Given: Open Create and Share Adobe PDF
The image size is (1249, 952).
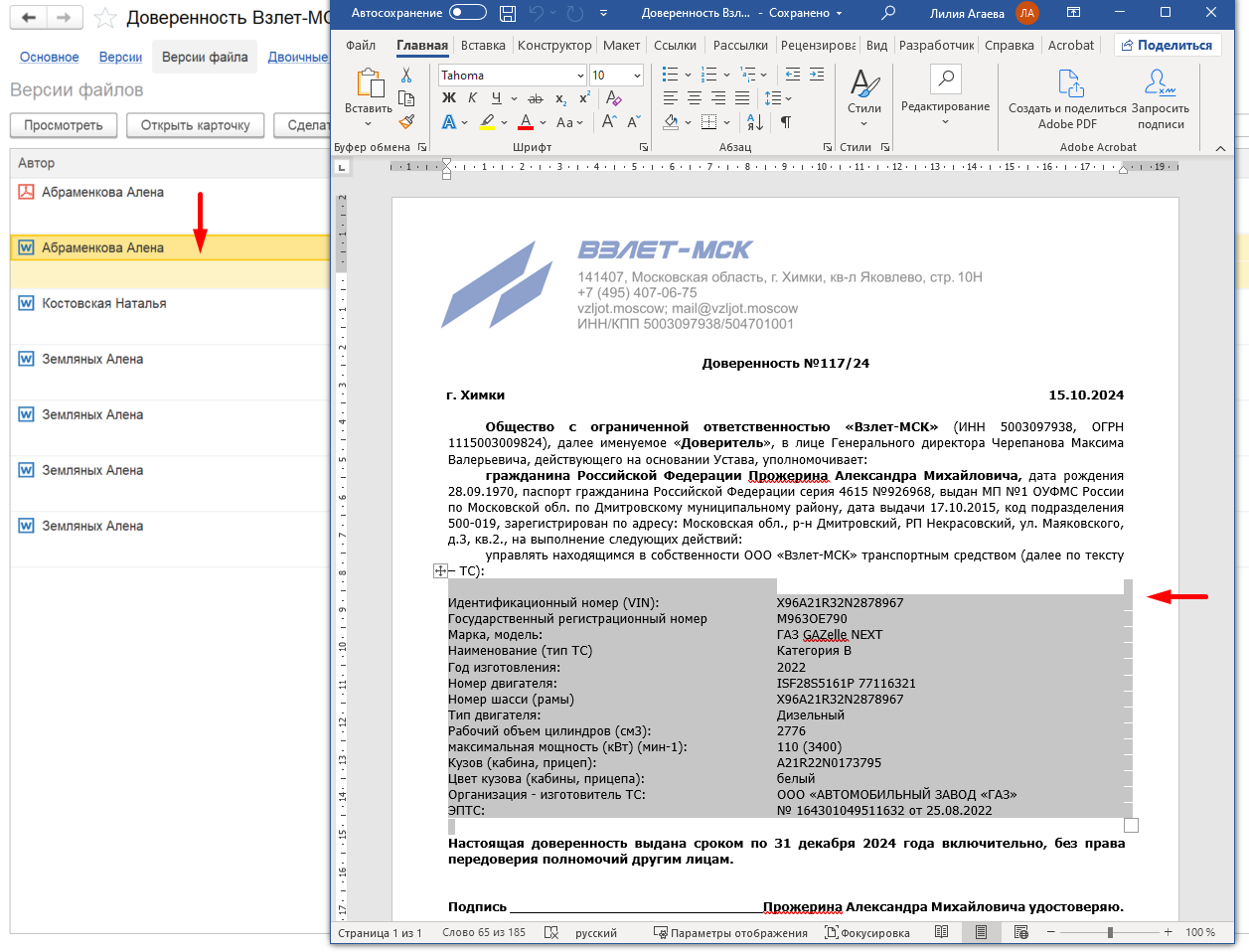Looking at the screenshot, I should tap(1068, 99).
